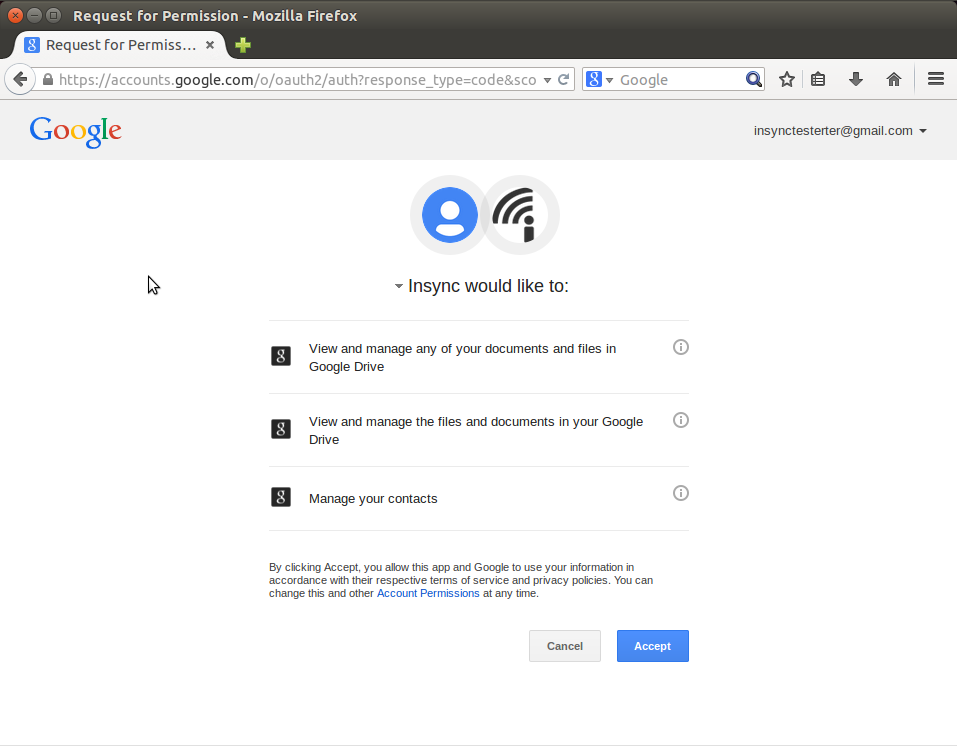Reload the page with the refresh icon
The image size is (957, 746).
pyautogui.click(x=564, y=79)
